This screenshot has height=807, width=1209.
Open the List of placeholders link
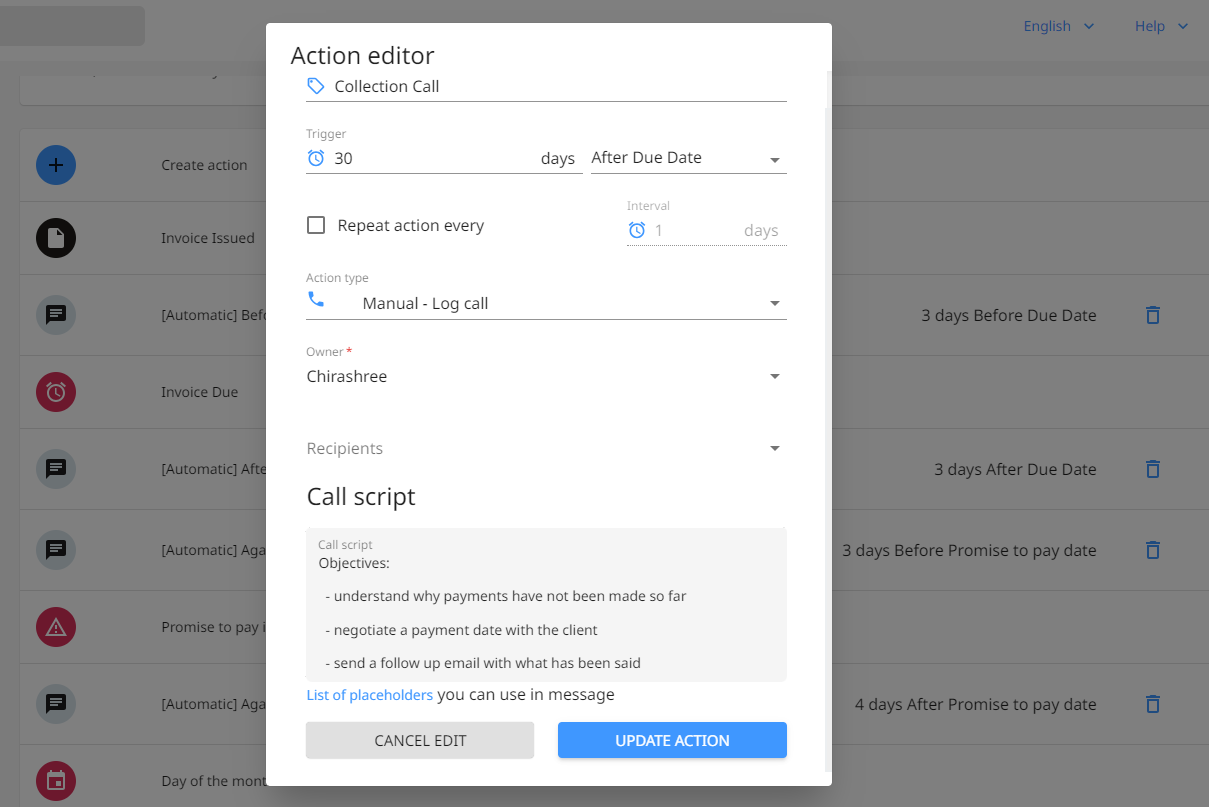(369, 695)
